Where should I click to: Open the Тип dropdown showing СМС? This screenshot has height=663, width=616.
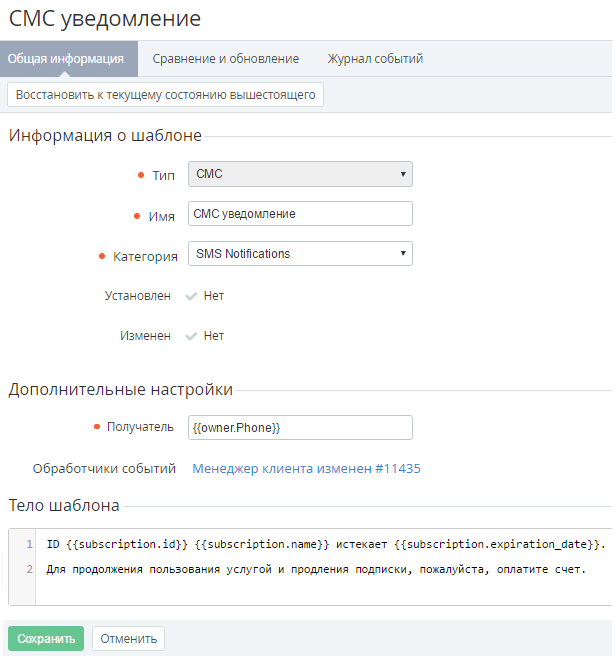coord(300,174)
